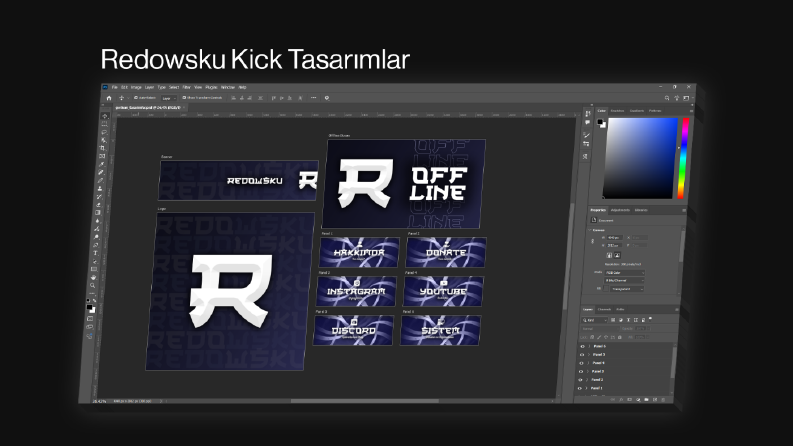Viewport: 793px width, 446px height.
Task: Select the Move tool in the toolbar
Action: point(105,116)
